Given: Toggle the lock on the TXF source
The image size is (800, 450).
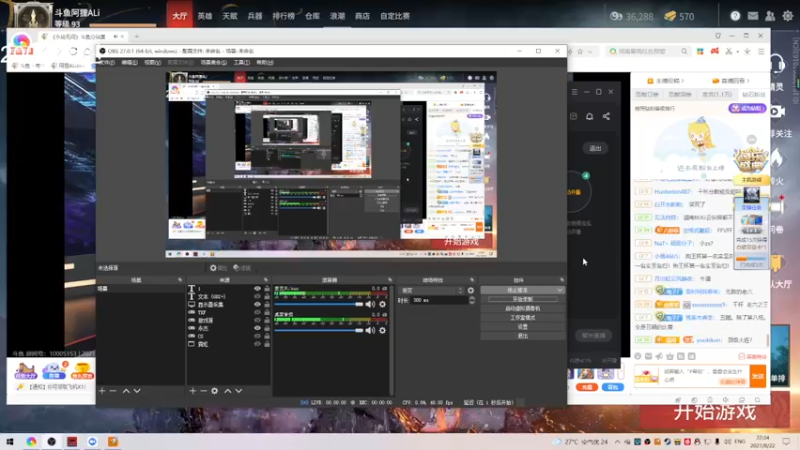Looking at the screenshot, I should (x=266, y=312).
